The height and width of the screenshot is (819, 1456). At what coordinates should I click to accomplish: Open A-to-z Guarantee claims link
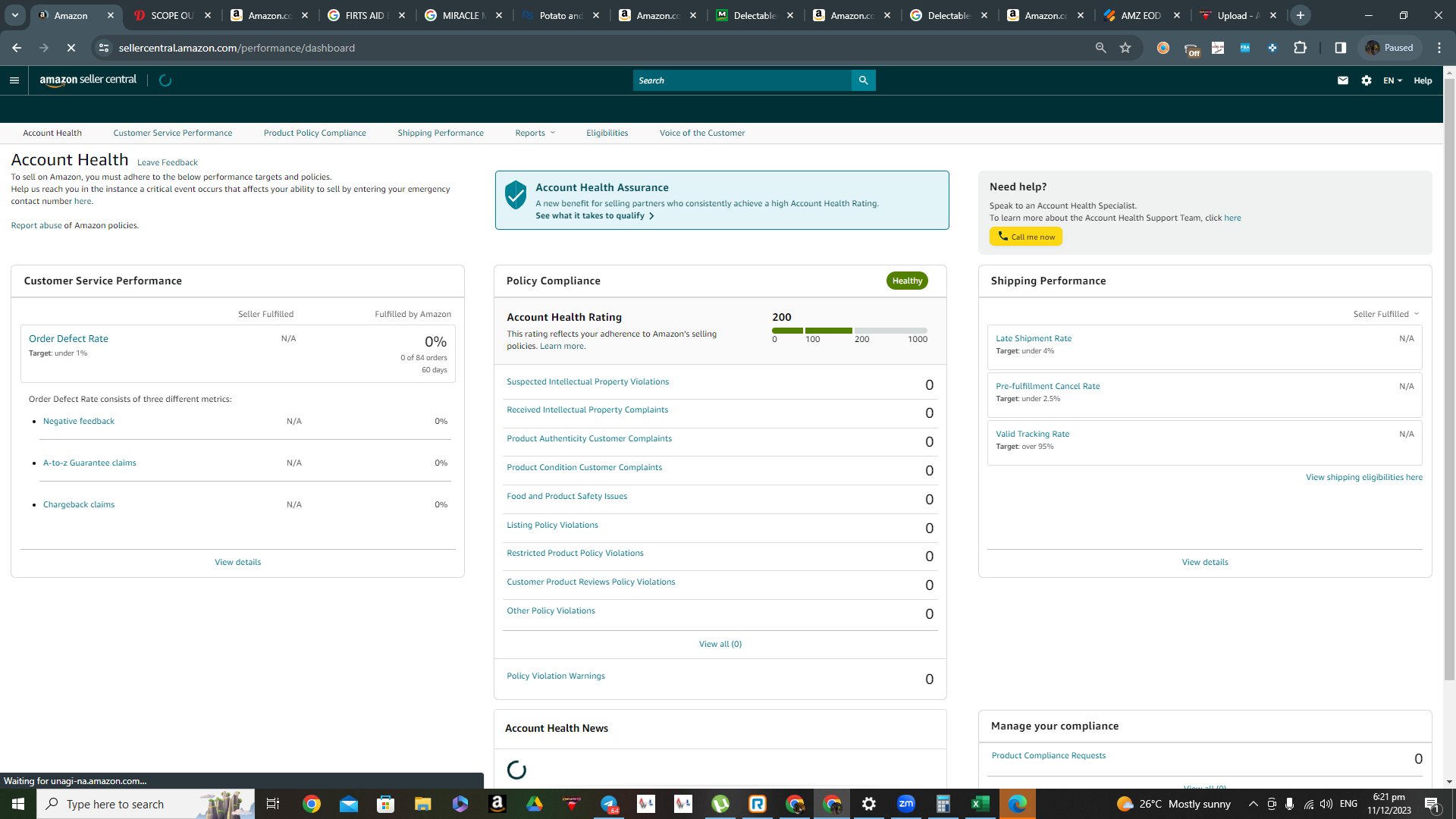(89, 463)
